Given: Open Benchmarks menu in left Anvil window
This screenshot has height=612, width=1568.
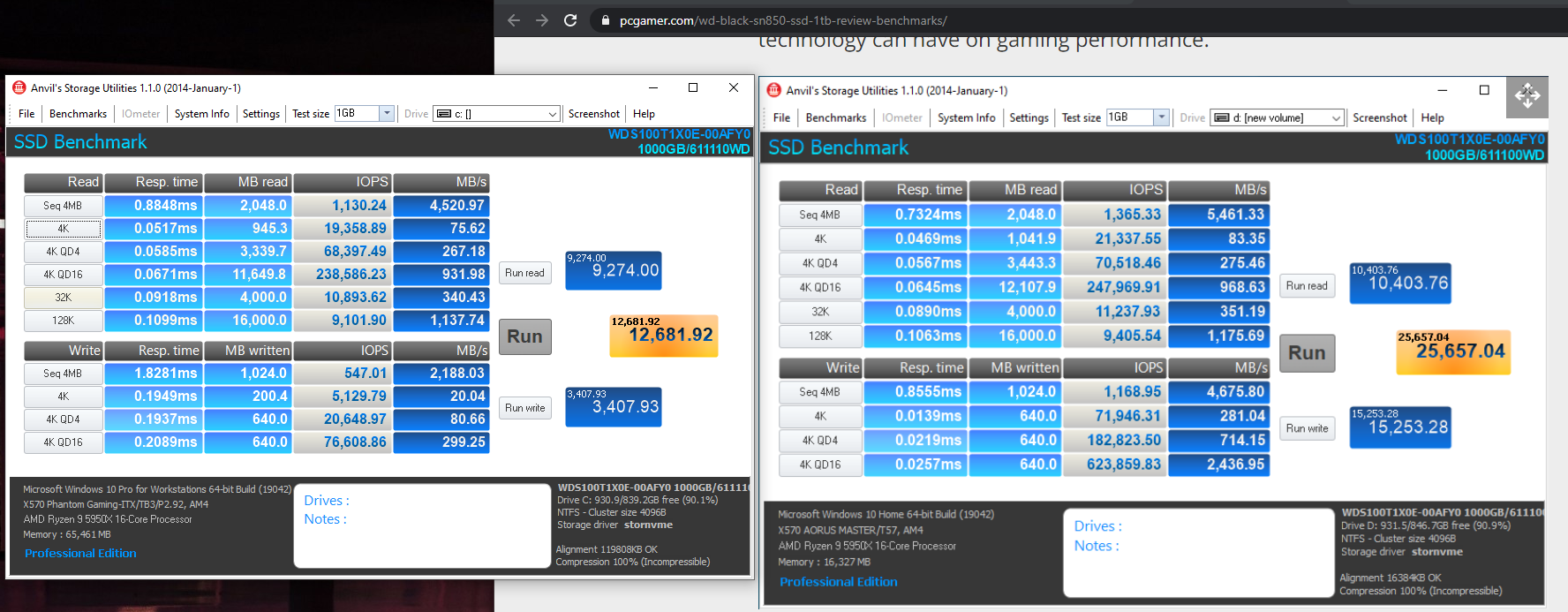Looking at the screenshot, I should 78,114.
